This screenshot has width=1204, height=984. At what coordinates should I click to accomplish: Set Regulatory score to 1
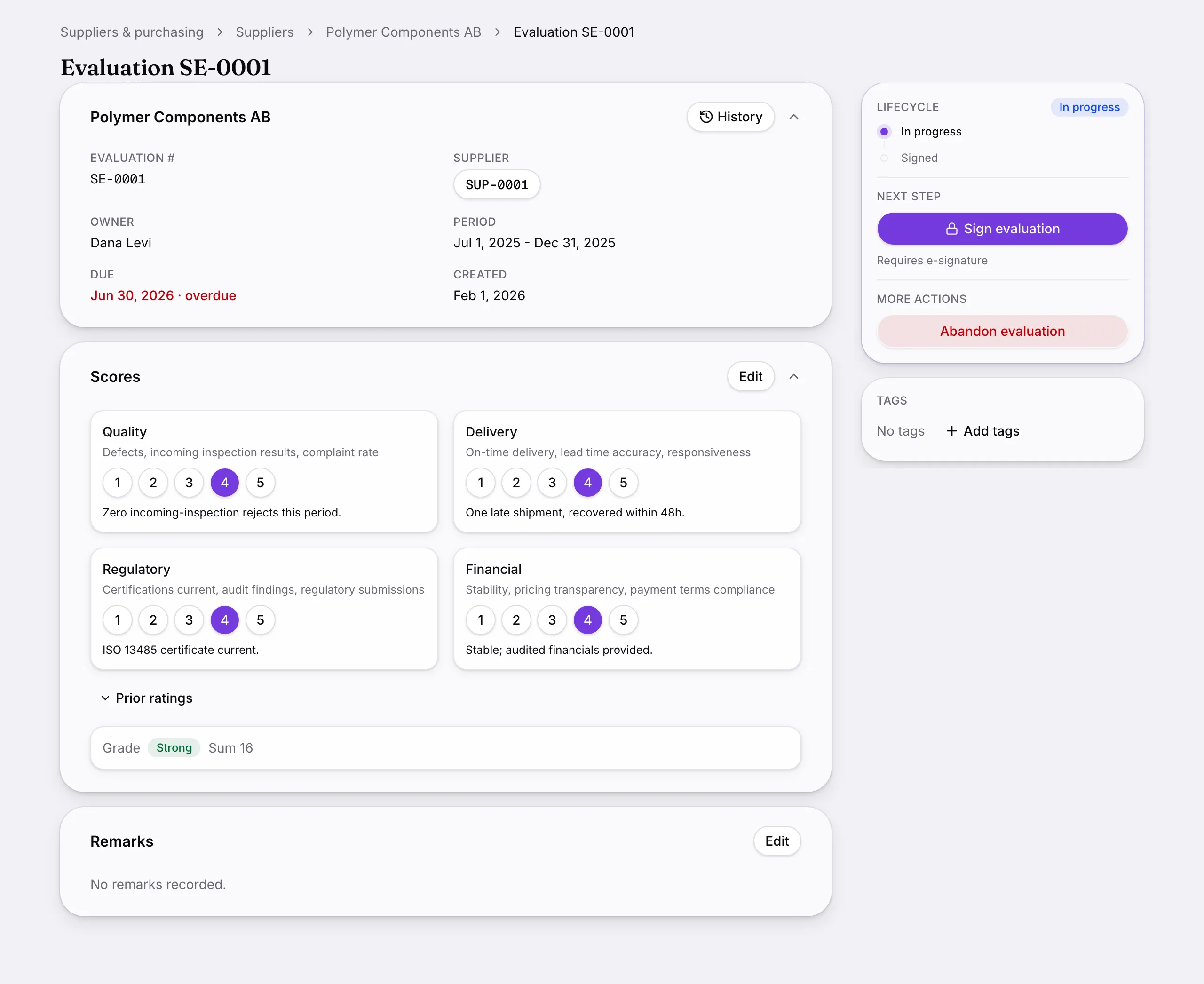click(x=117, y=619)
